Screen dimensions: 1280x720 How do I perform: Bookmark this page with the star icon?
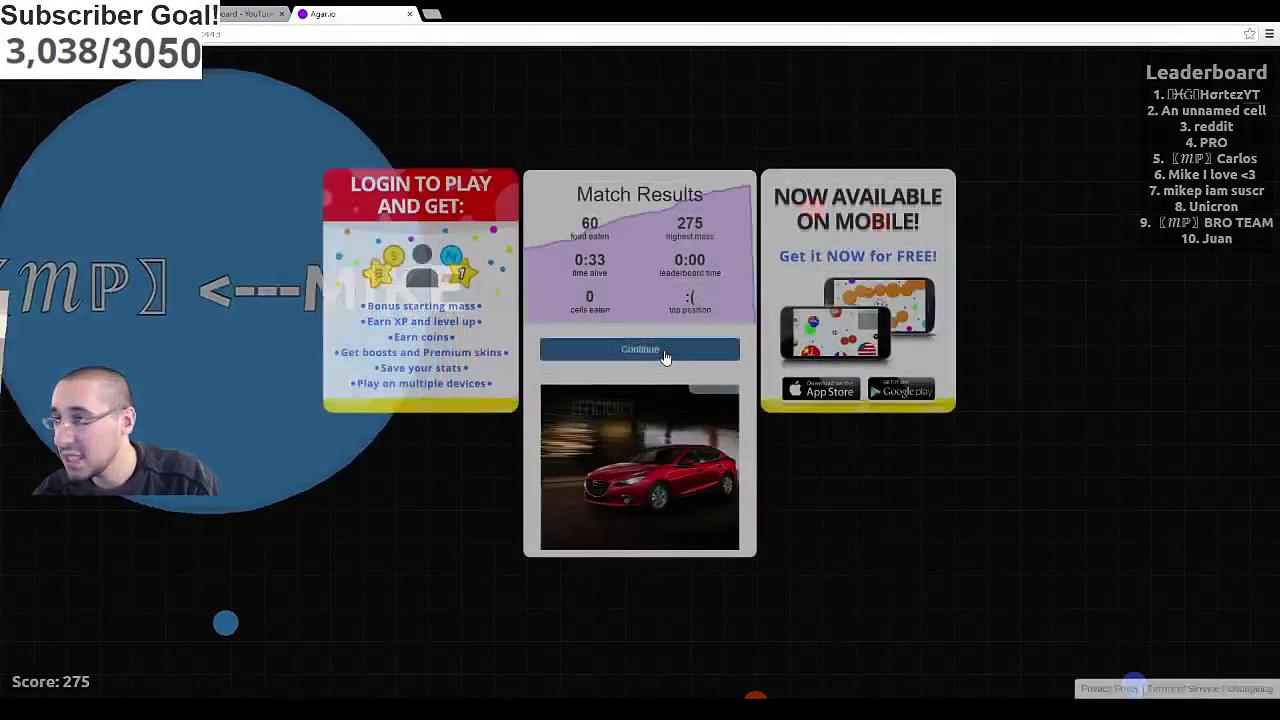click(x=1249, y=34)
